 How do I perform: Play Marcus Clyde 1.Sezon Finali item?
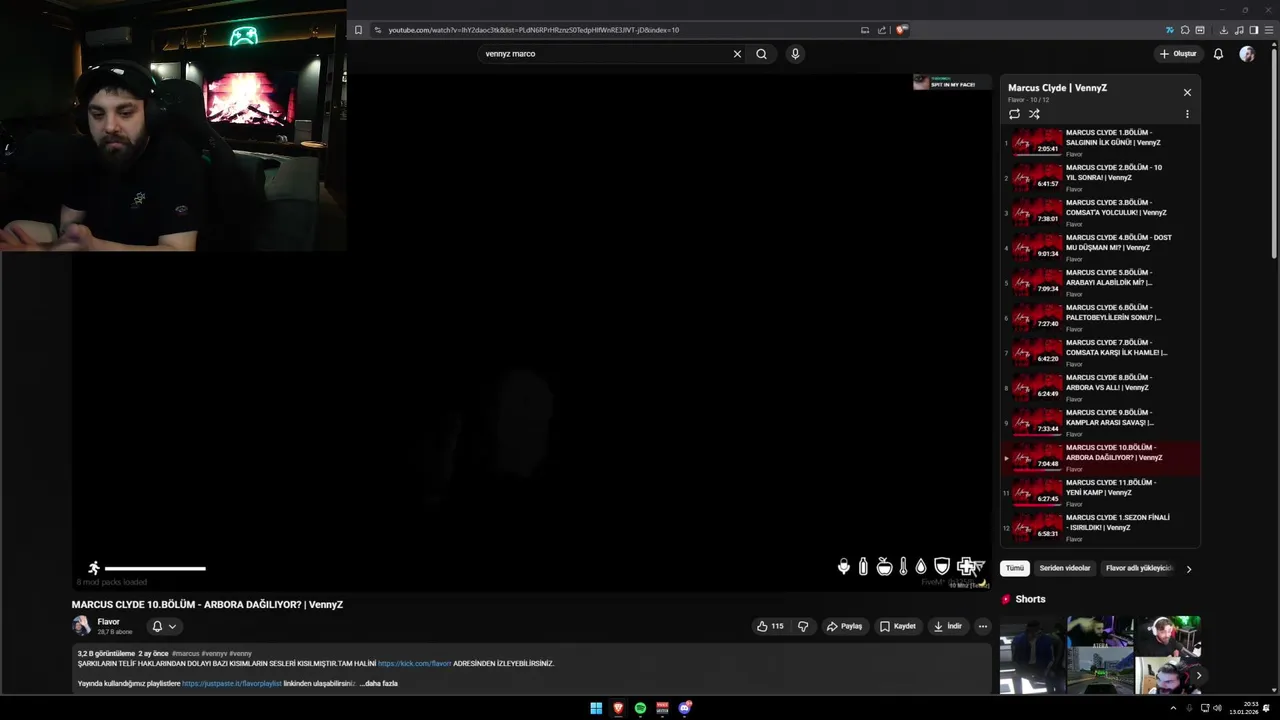pos(1100,527)
